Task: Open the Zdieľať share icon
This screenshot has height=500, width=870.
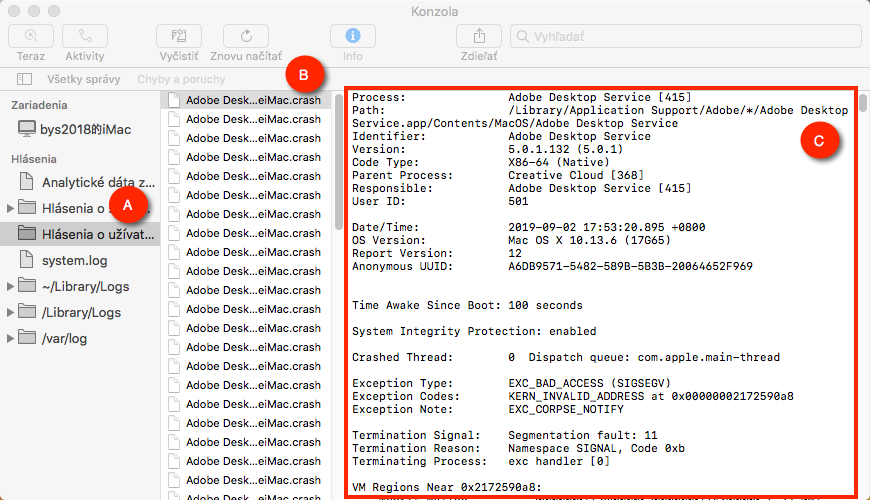Action: point(479,36)
